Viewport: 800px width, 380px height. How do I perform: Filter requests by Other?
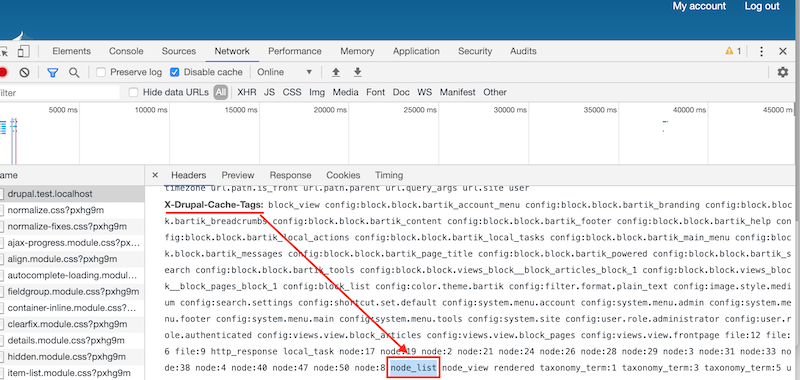point(495,92)
